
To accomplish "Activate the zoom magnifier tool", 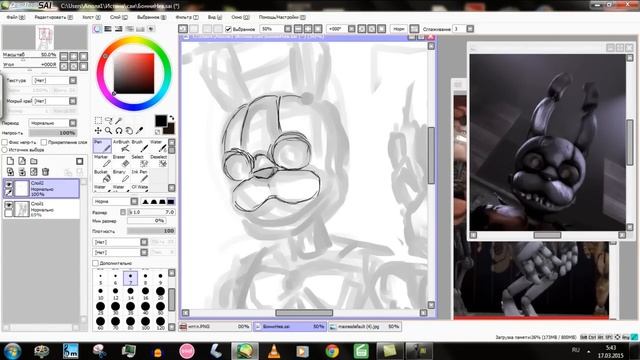I will (x=109, y=131).
